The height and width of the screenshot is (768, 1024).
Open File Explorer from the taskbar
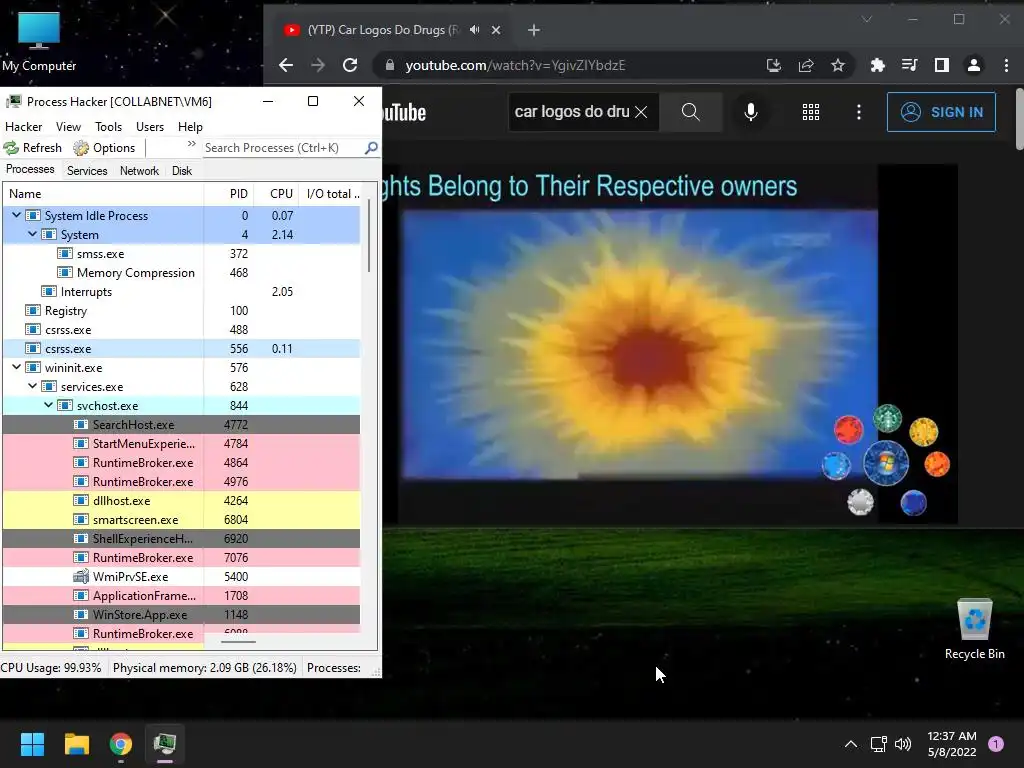tap(76, 744)
